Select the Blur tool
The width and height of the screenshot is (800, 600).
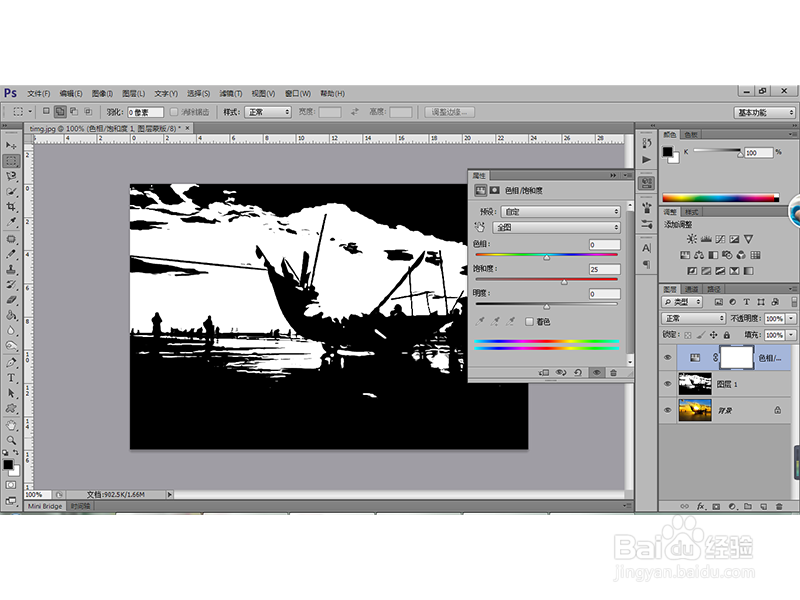tap(11, 331)
